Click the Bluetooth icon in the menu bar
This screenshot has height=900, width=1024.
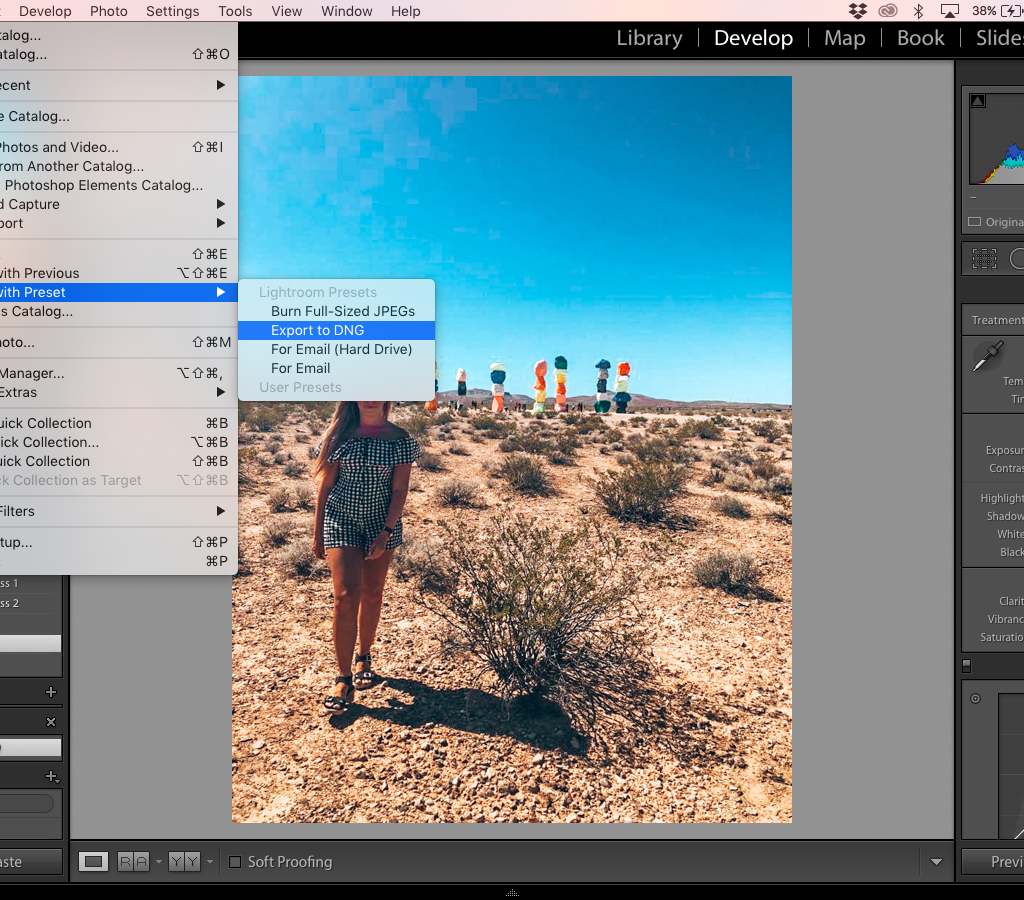click(x=918, y=11)
